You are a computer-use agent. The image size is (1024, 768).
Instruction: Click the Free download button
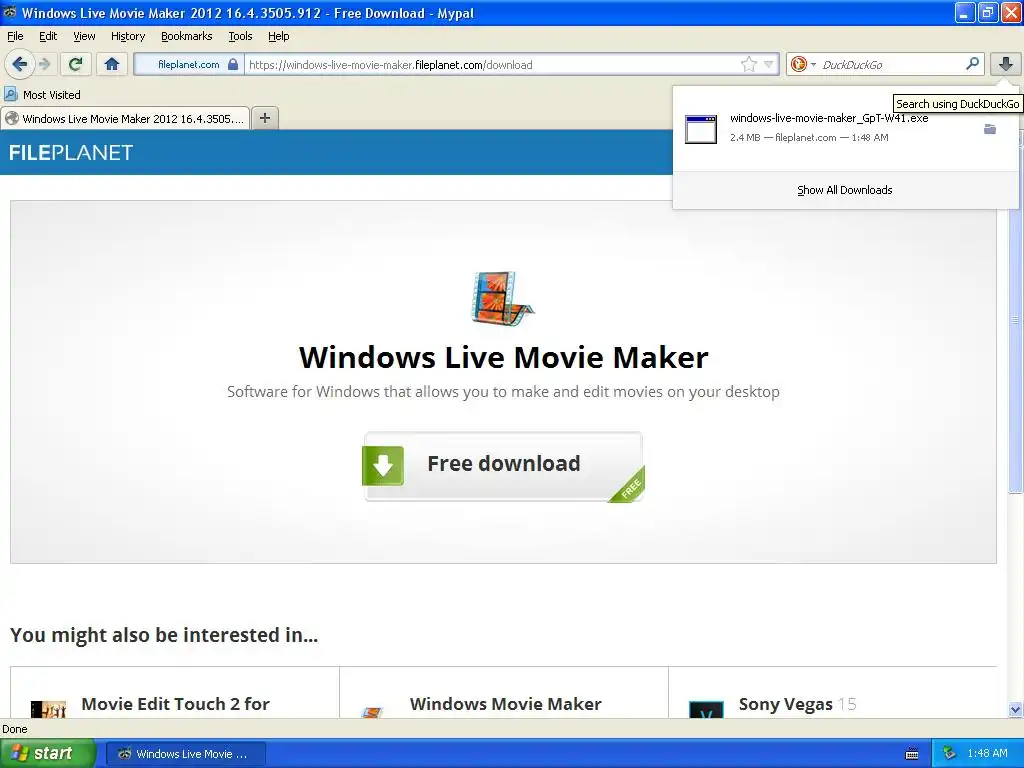click(x=503, y=466)
